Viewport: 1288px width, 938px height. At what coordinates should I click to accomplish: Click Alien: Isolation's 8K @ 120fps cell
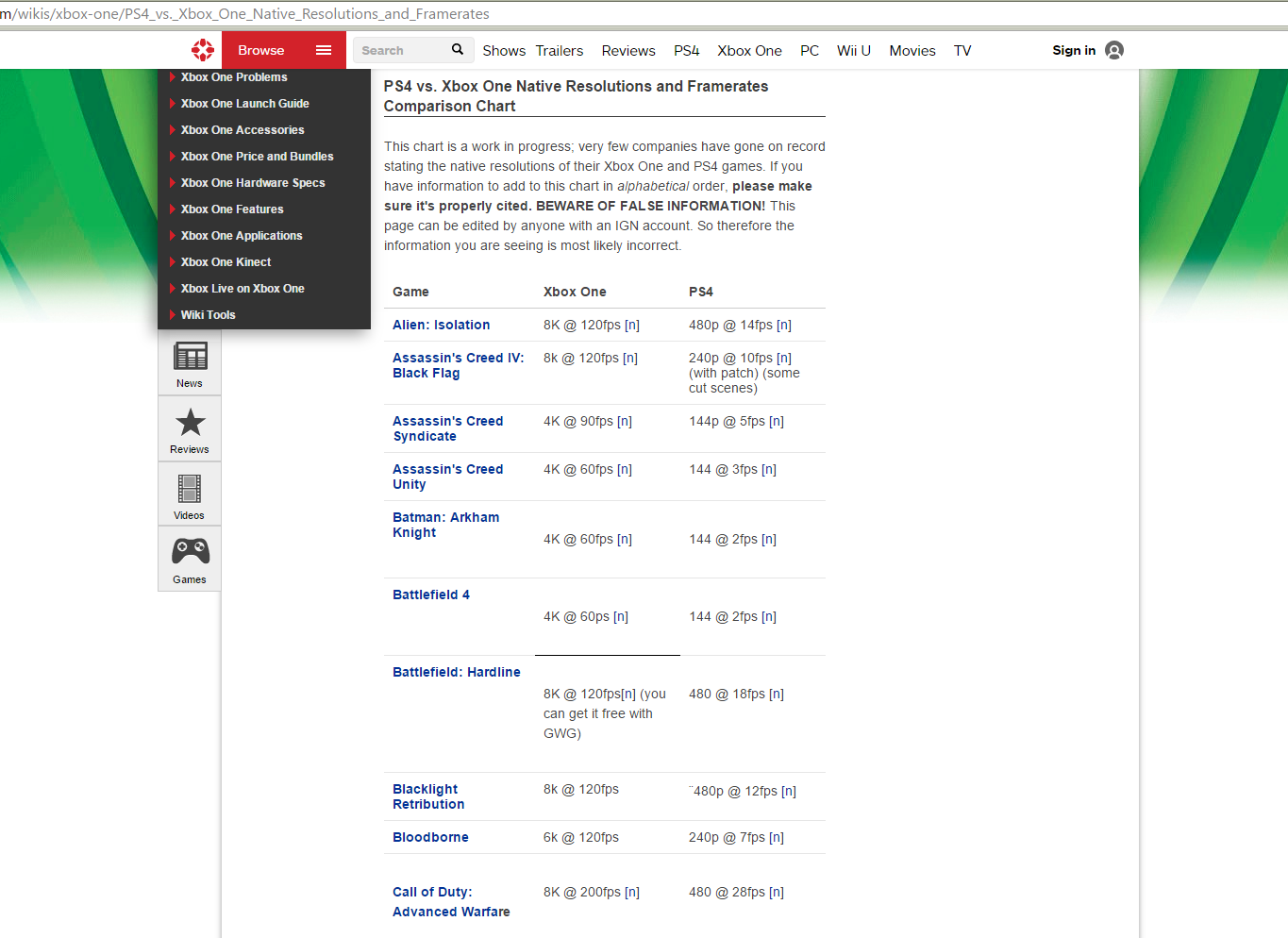click(x=592, y=325)
